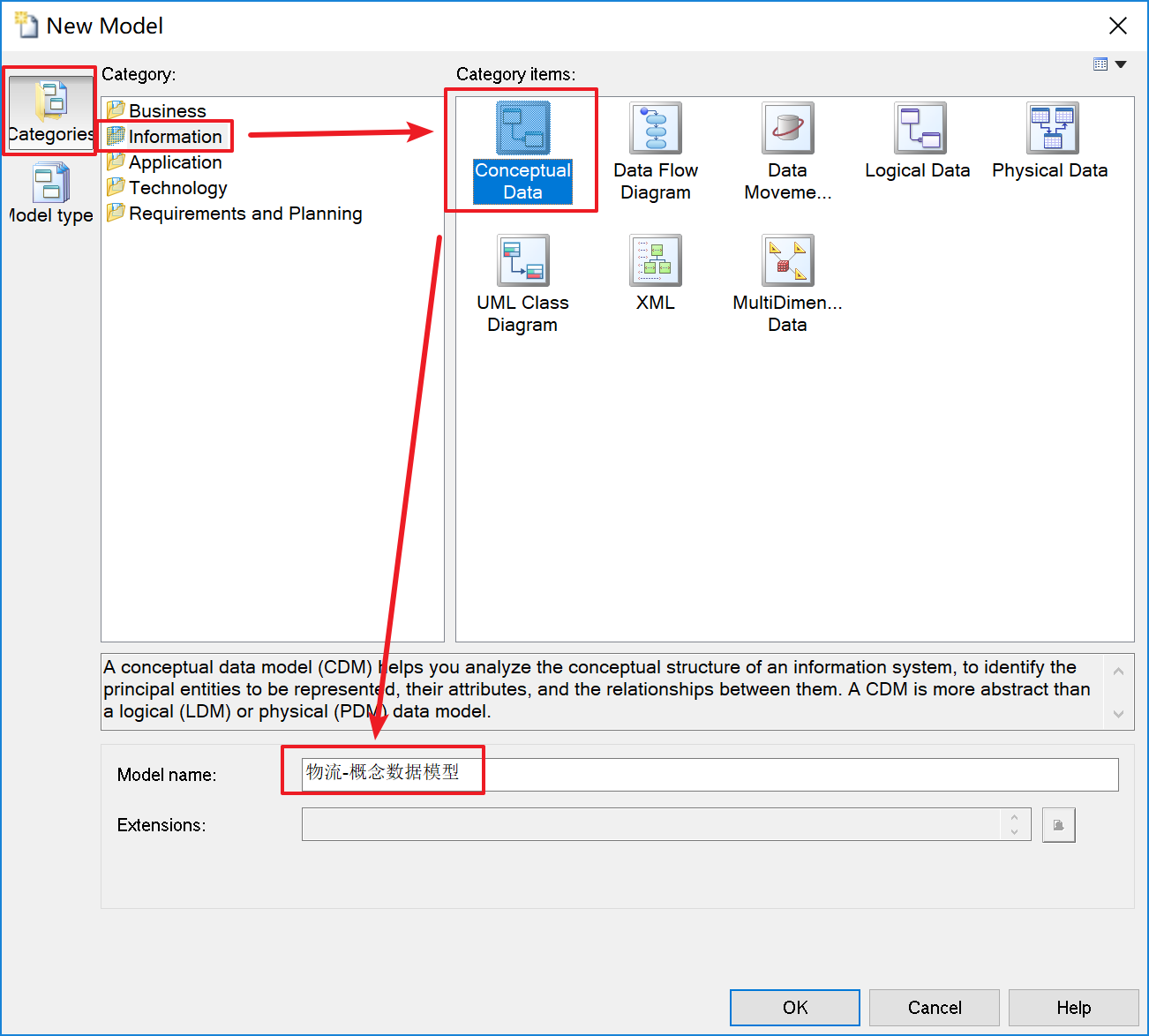
Task: Click the New Model title bar icon
Action: pyautogui.click(x=26, y=25)
